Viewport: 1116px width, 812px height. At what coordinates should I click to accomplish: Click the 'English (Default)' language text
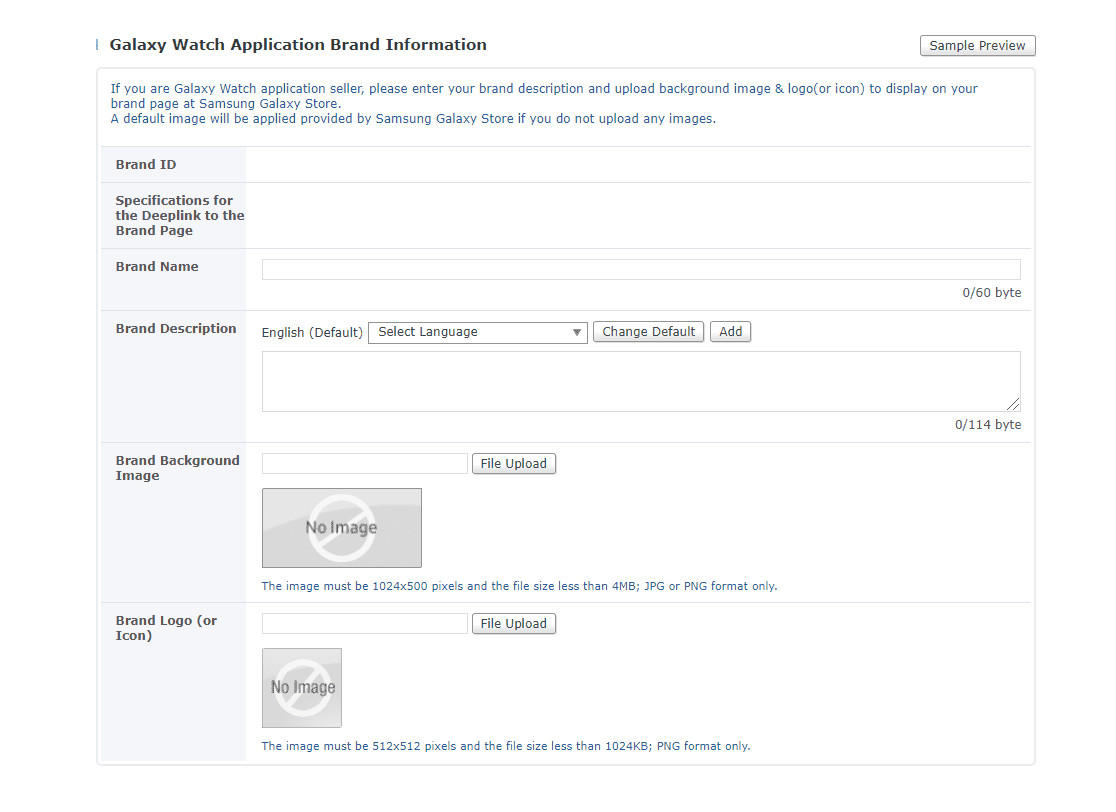coord(312,332)
